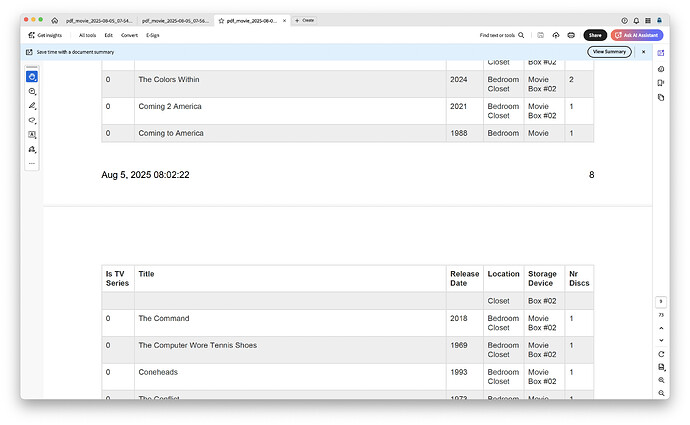Screen dimensions: 690x425
Task: Click the search magnifier icon
Action: click(521, 35)
